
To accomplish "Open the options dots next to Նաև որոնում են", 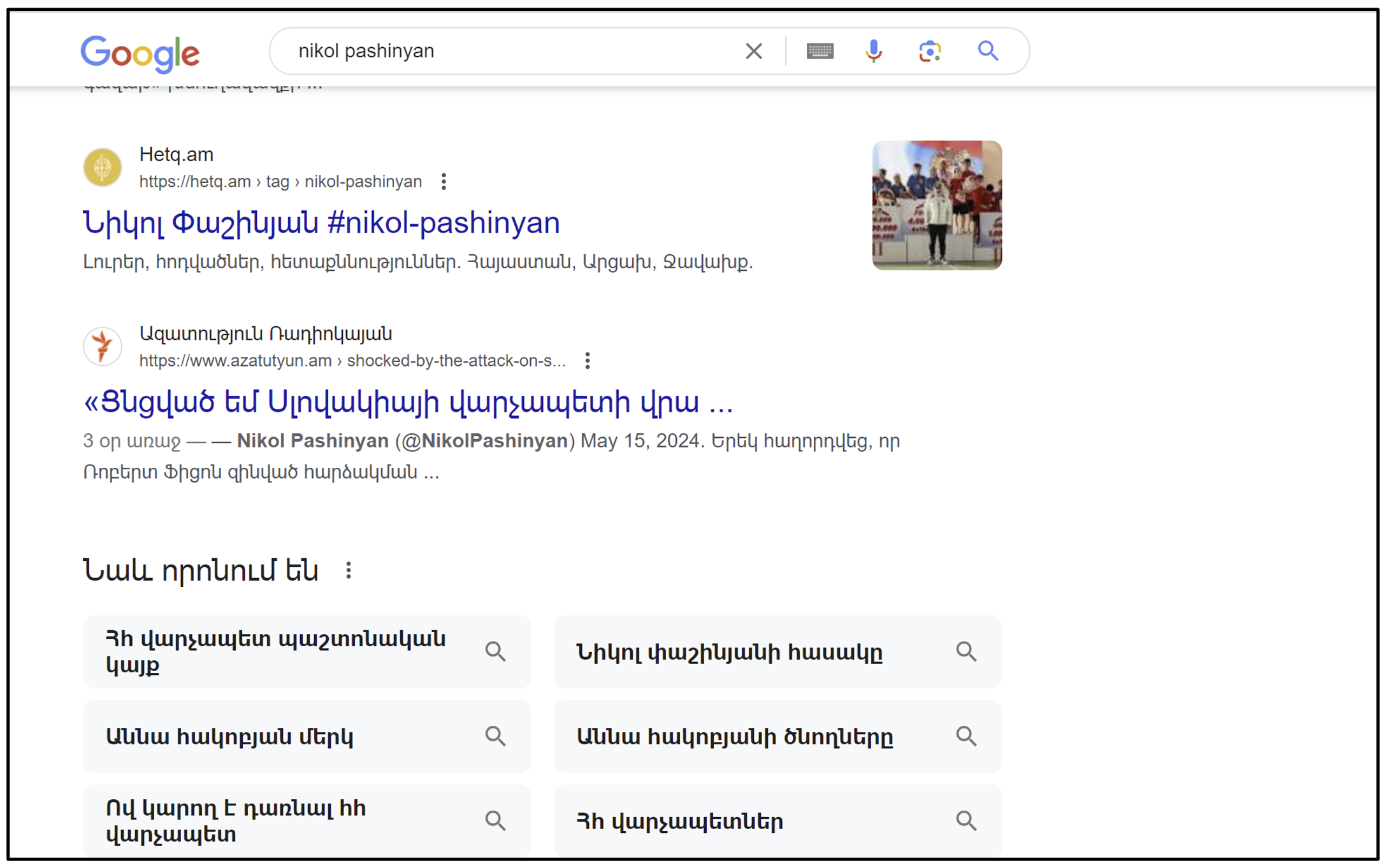I will 348,570.
